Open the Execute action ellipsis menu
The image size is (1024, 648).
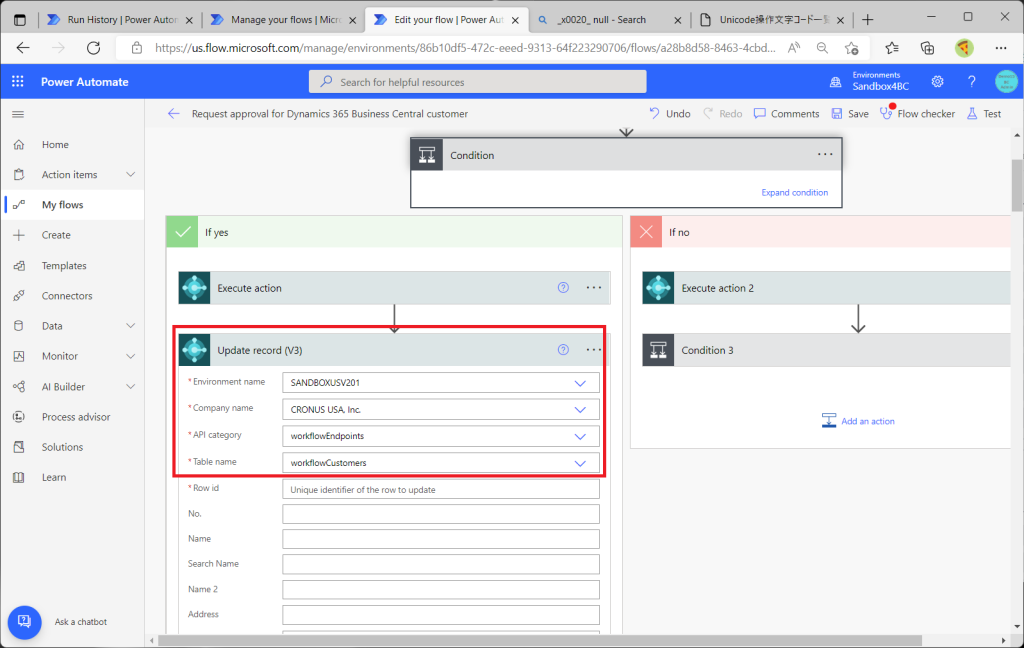[594, 287]
